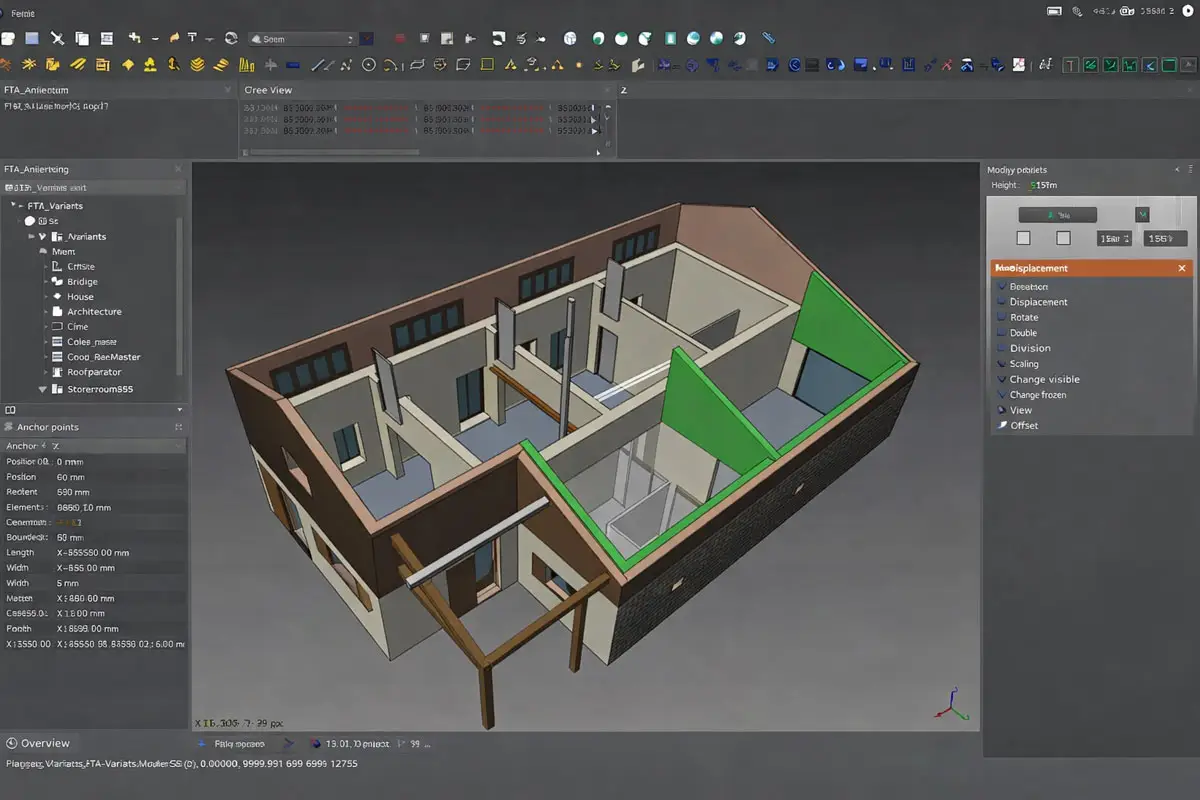The image size is (1200, 800).
Task: Select the circle drawing tool icon
Action: click(x=368, y=65)
